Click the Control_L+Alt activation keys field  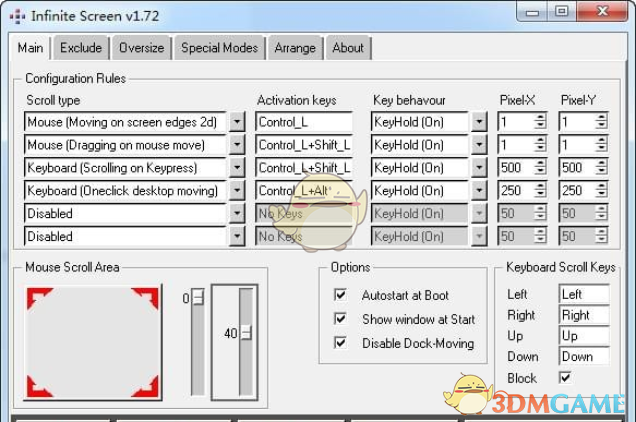click(x=304, y=190)
